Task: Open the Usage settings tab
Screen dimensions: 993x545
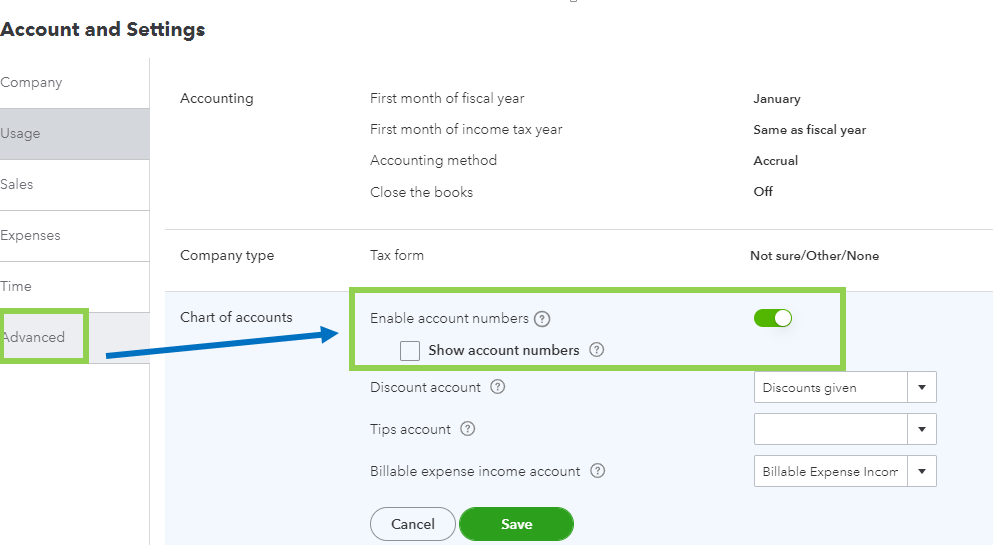Action: (x=22, y=134)
